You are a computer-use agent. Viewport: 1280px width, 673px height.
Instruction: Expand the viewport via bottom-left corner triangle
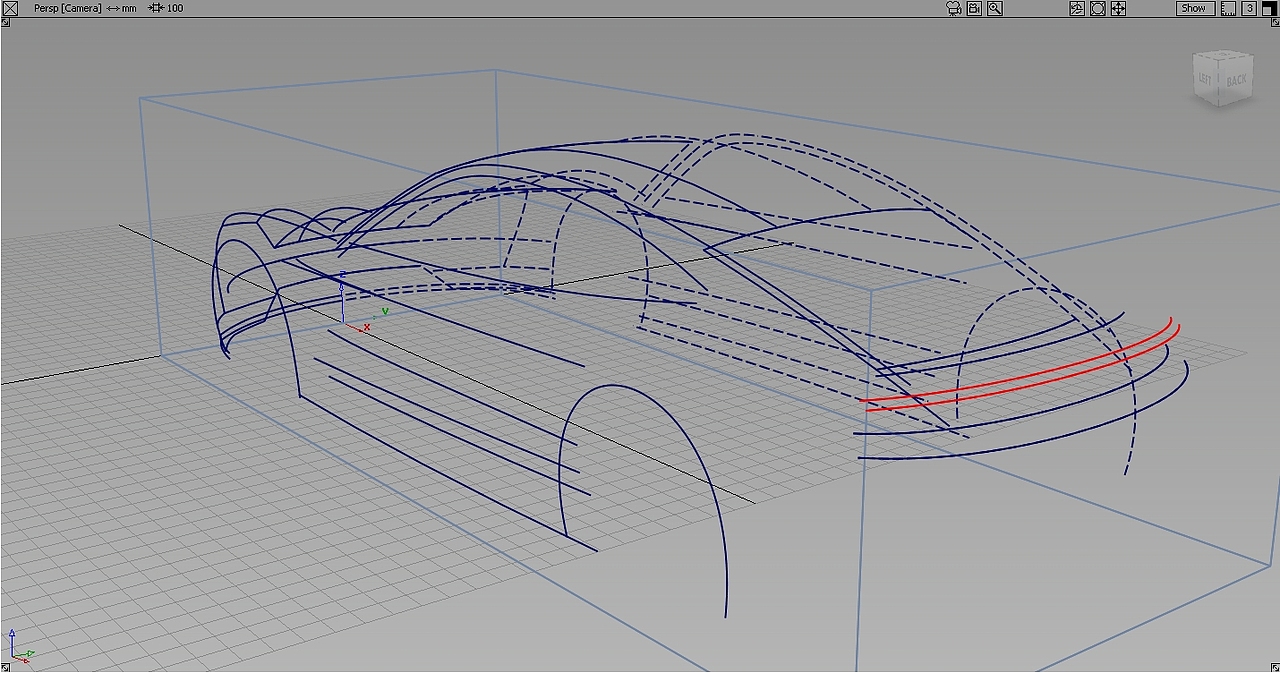(x=5, y=666)
